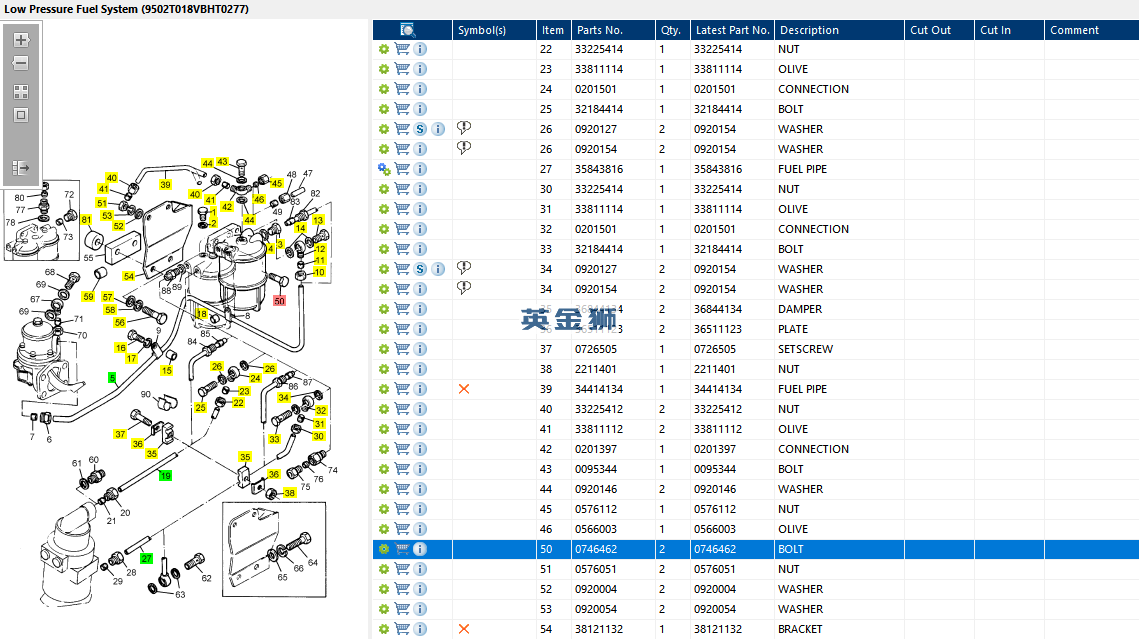Add item 46 OLIVE 0566003 to cart

click(402, 529)
